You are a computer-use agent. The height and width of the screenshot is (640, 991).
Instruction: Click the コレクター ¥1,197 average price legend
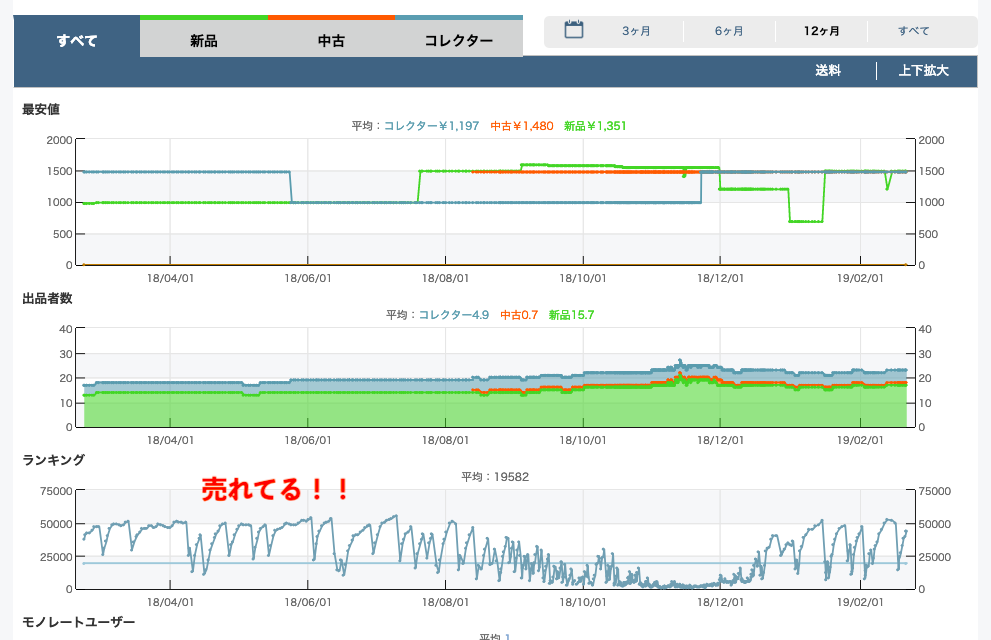[431, 126]
